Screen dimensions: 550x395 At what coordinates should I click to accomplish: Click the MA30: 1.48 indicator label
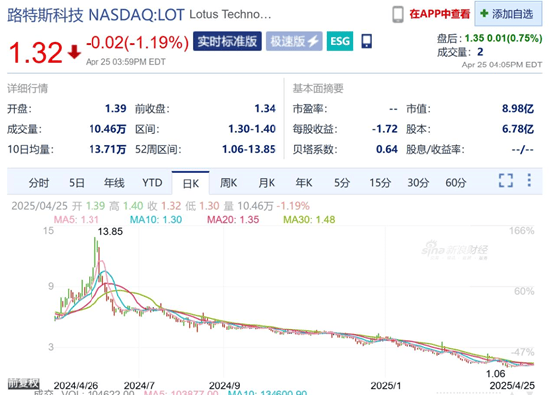coord(309,220)
